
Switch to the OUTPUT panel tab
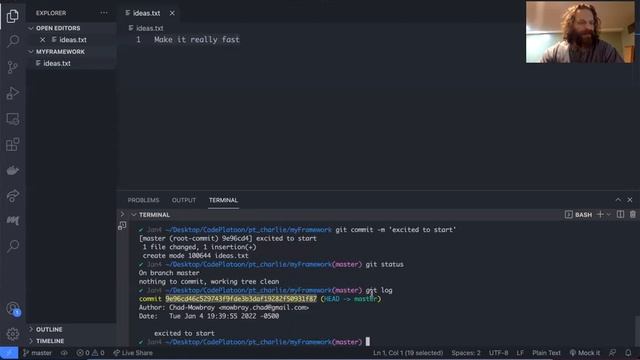[x=184, y=200]
